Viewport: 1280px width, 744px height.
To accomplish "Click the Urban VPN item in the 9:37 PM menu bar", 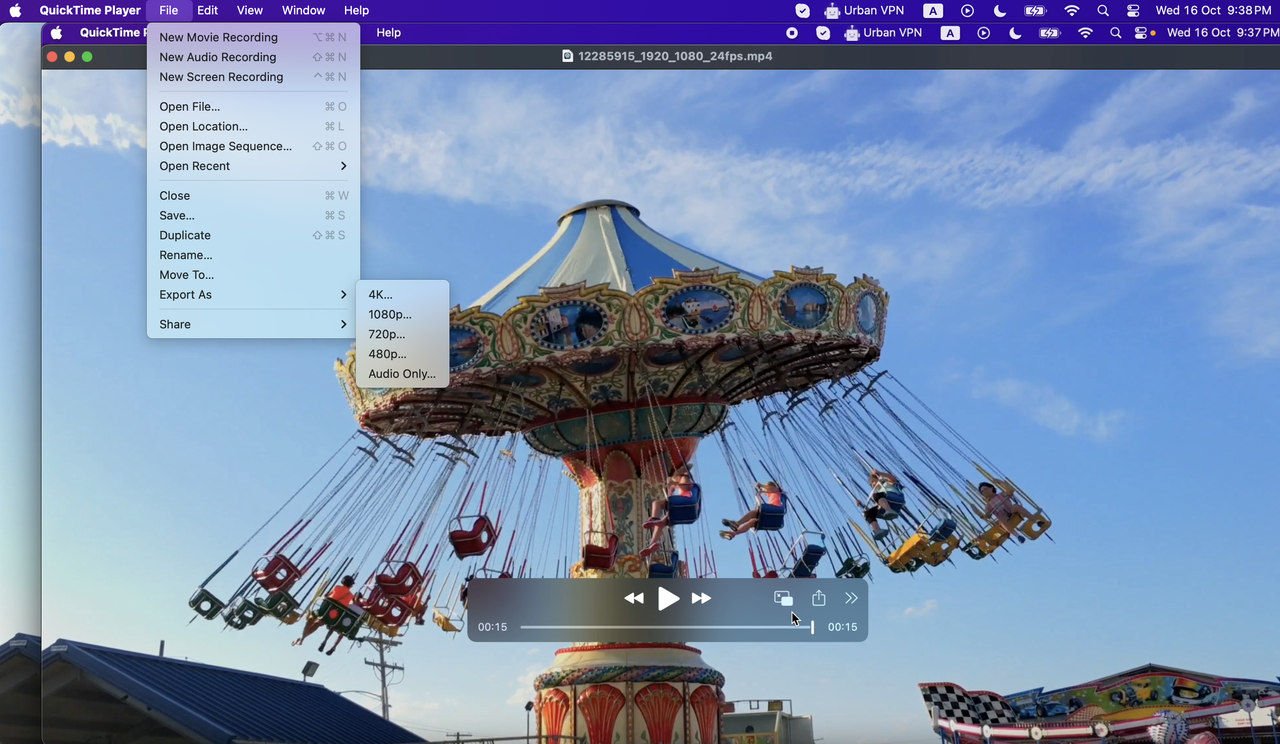I will pos(882,33).
